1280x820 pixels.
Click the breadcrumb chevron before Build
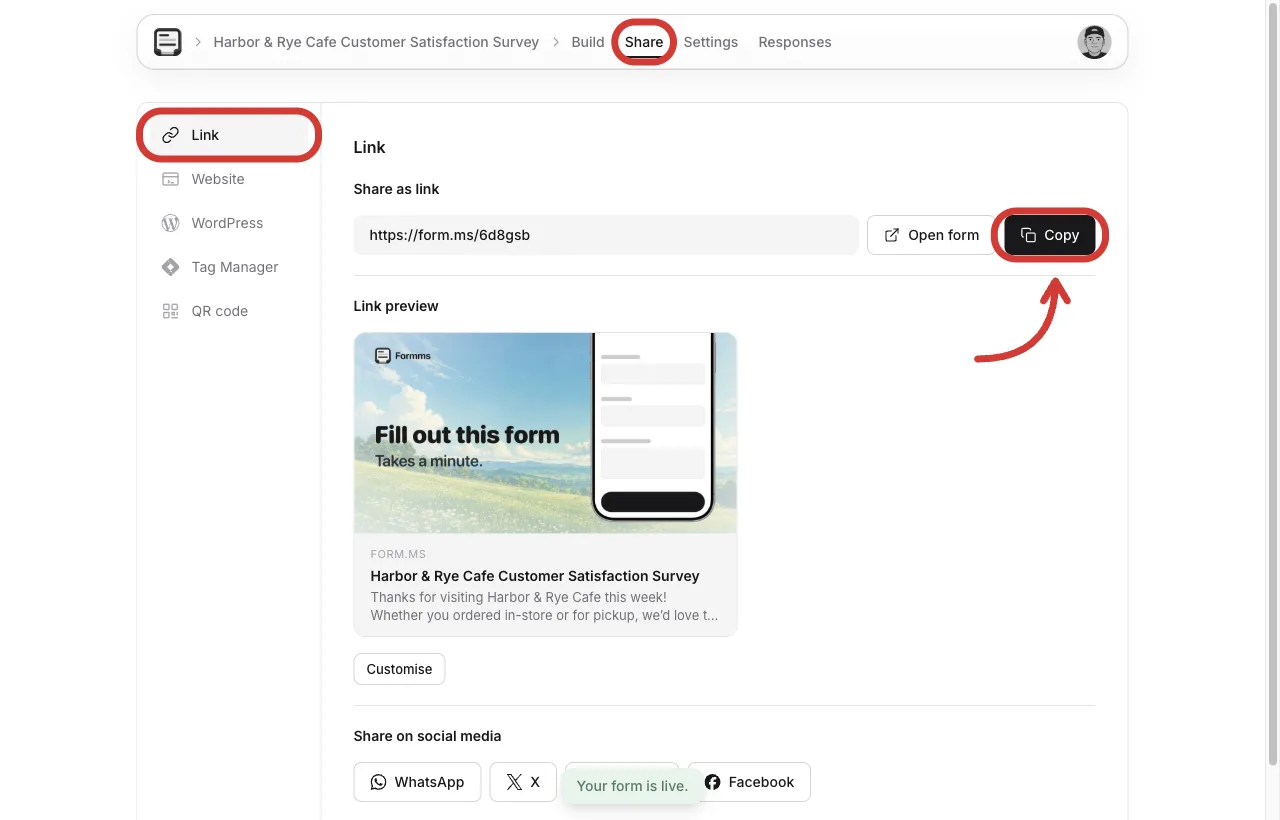[x=556, y=42]
